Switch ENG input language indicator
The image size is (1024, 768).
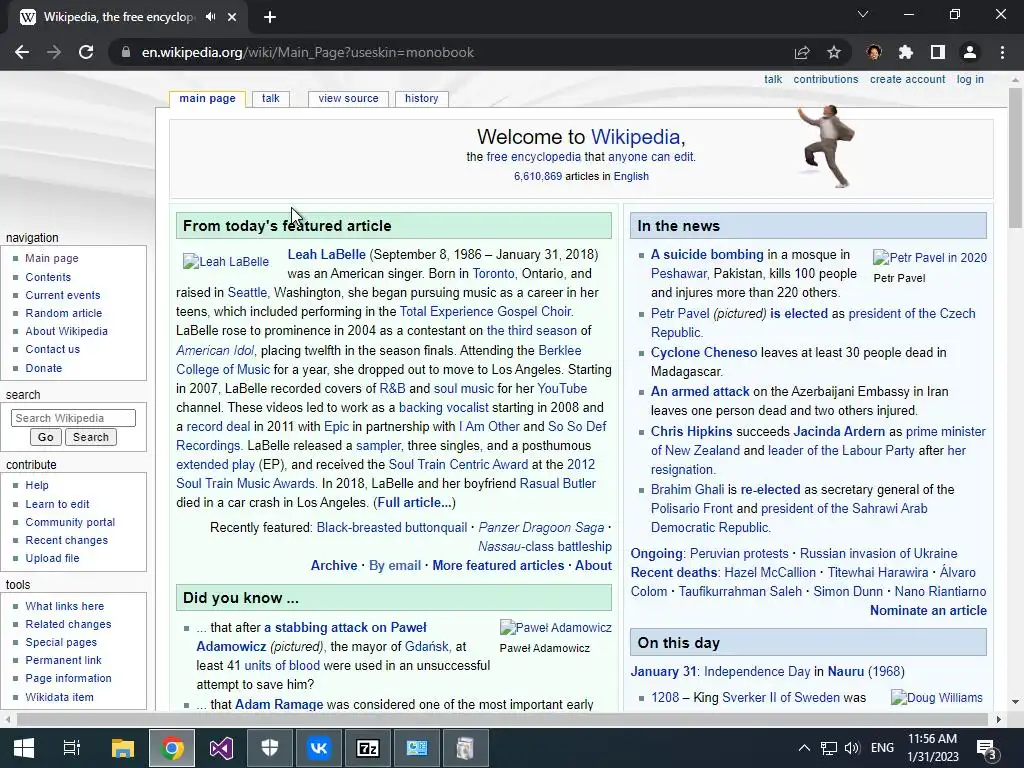pyautogui.click(x=882, y=748)
